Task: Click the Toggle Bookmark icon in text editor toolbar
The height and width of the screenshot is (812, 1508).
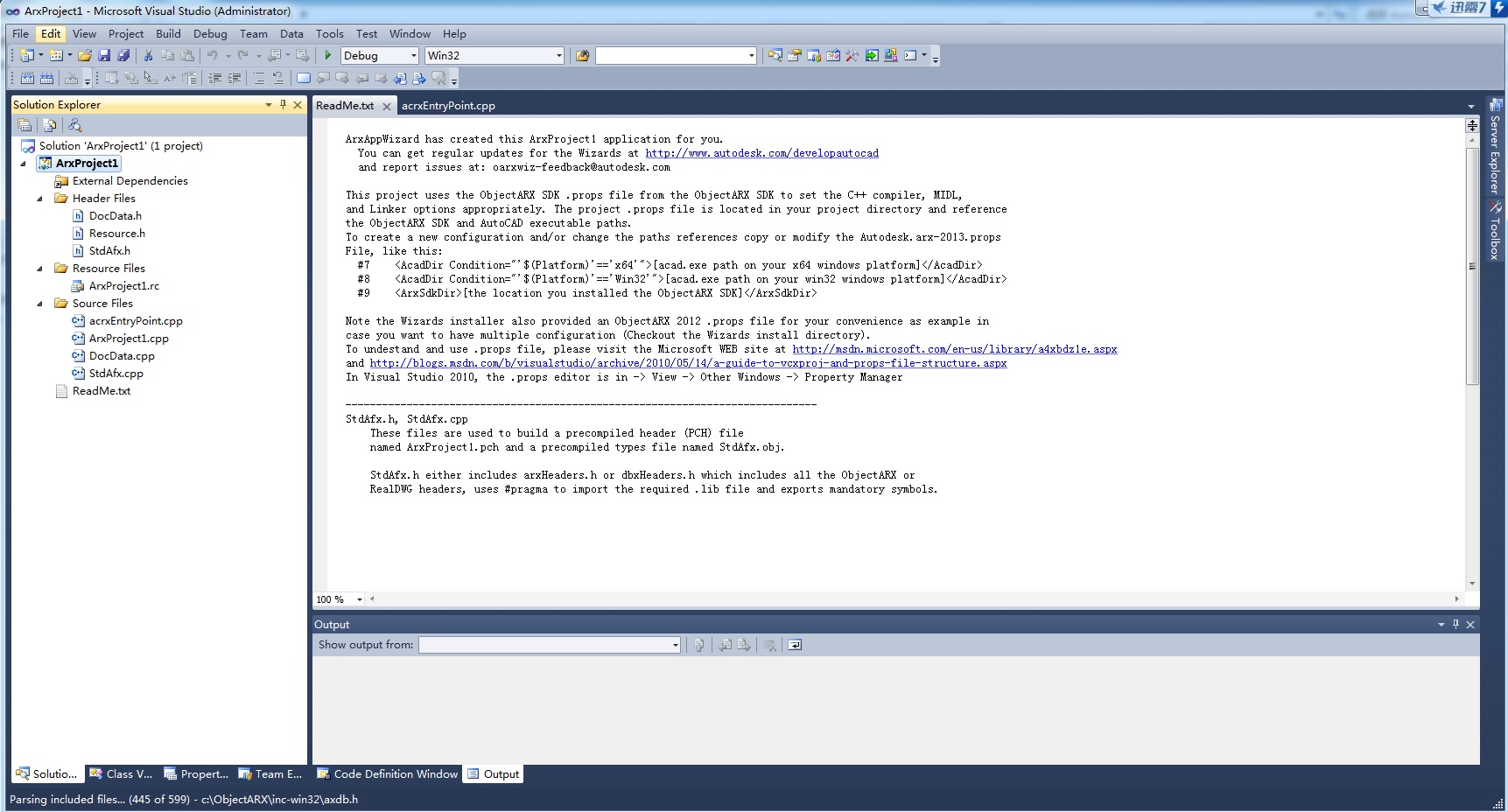Action: pos(304,78)
